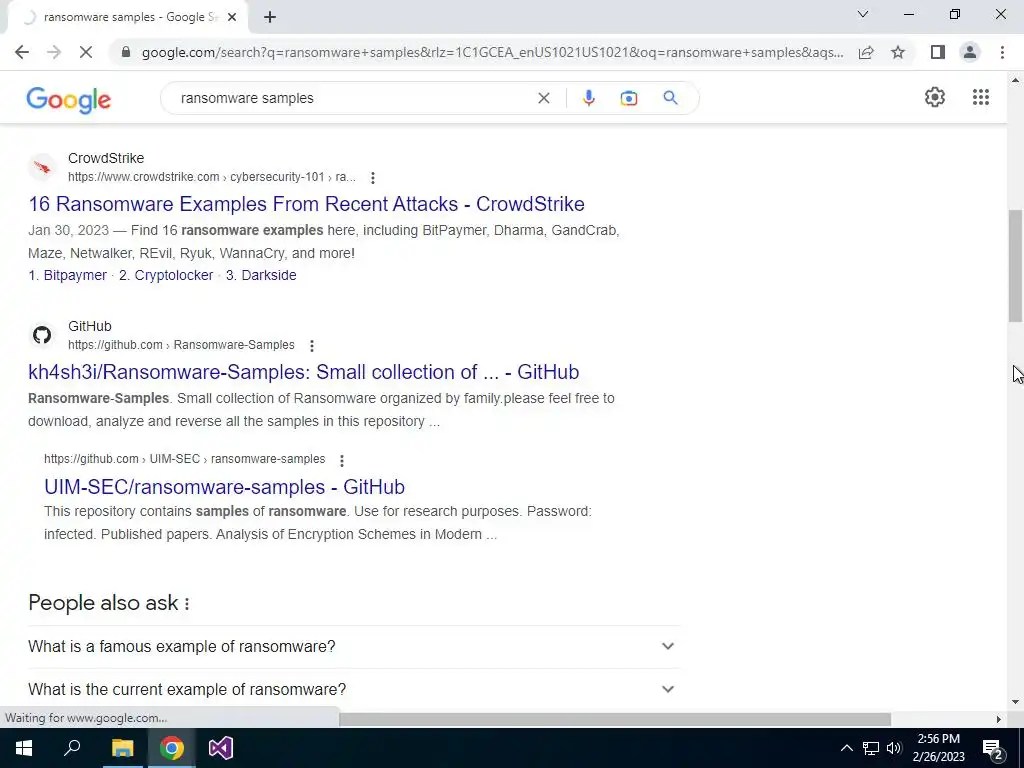Click the scroll right arrow
This screenshot has width=1024, height=768.
[998, 719]
